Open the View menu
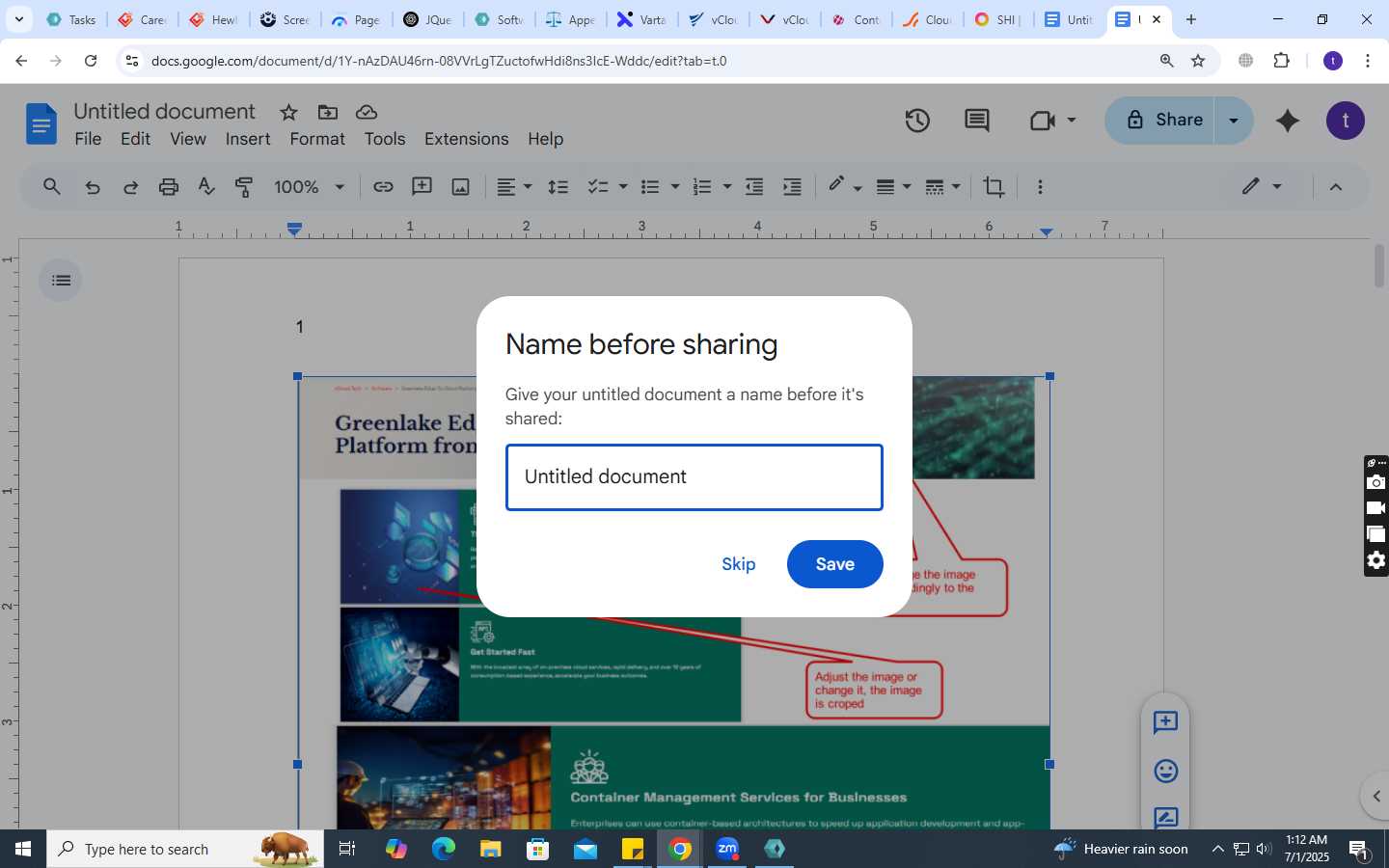The image size is (1389, 868). pyautogui.click(x=188, y=139)
